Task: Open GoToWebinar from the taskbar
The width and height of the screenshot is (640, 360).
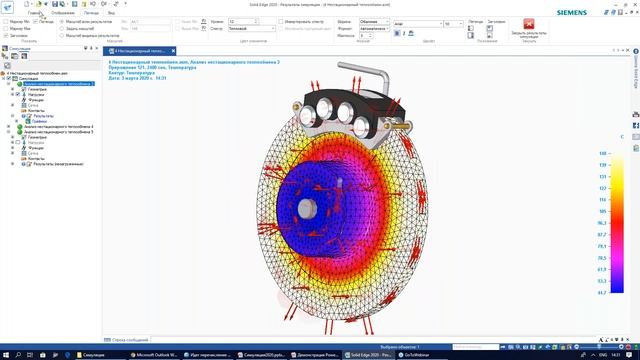Action: 414,355
